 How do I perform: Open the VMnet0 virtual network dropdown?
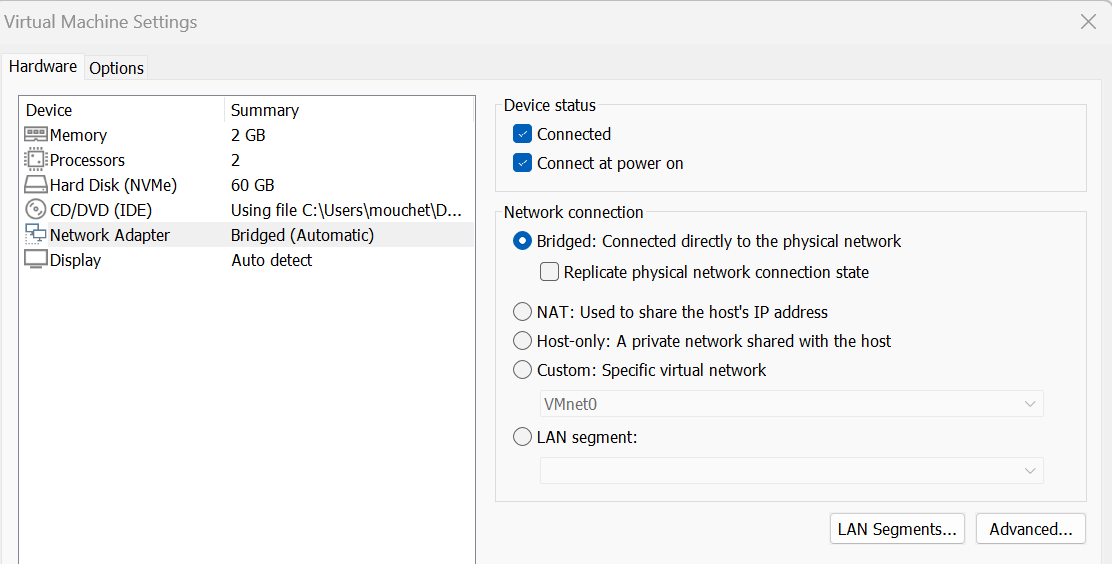tap(791, 404)
